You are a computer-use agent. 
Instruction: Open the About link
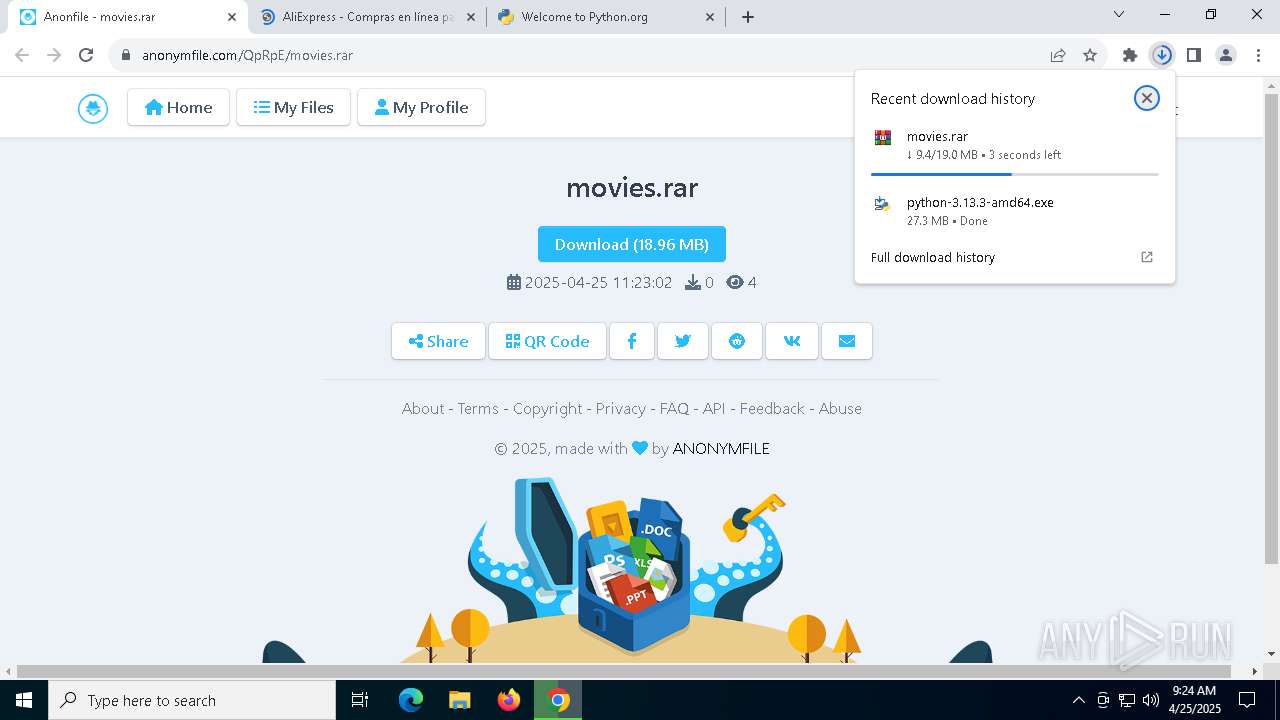(423, 408)
